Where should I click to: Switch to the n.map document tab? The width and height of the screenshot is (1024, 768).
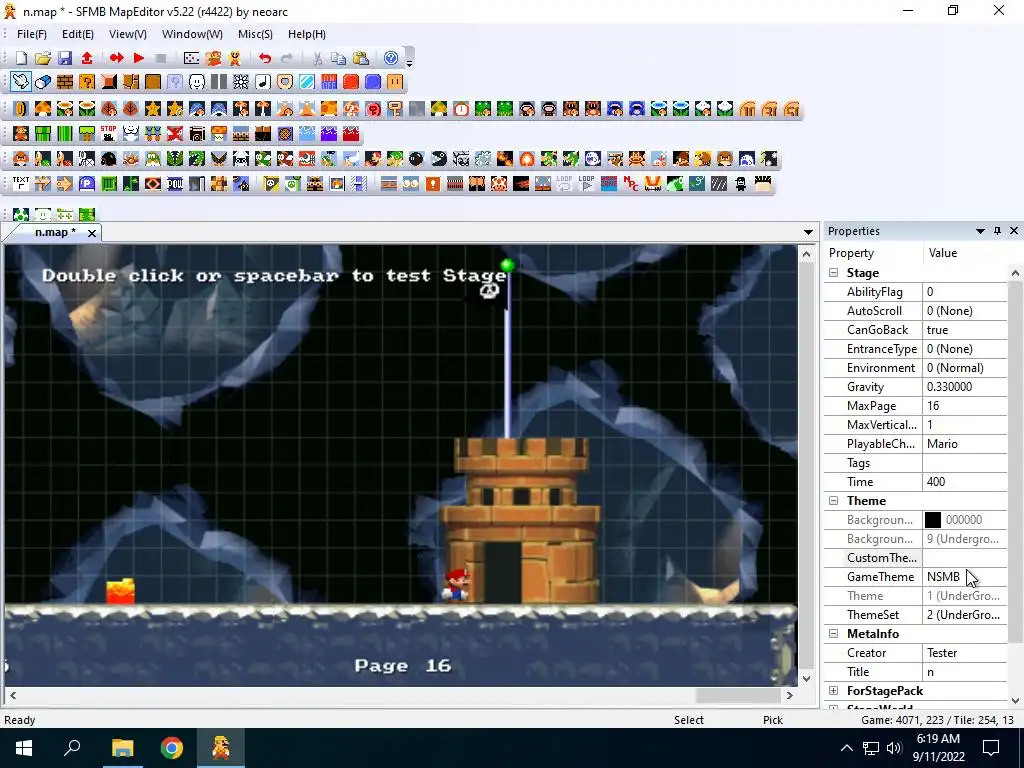55,232
